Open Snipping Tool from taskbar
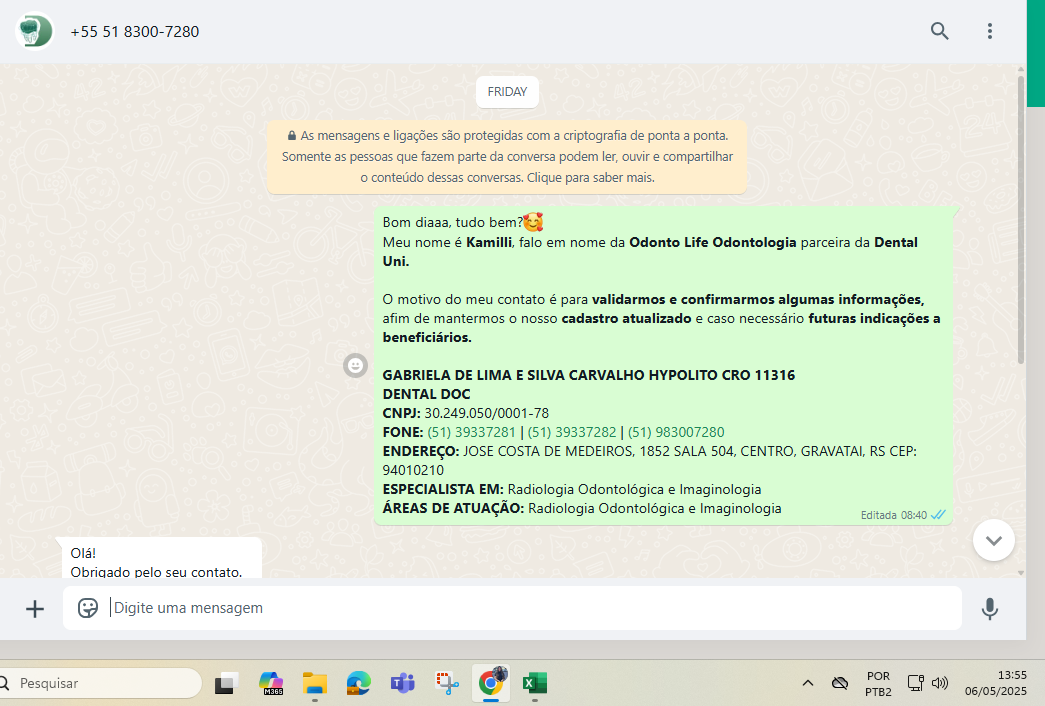The width and height of the screenshot is (1045, 706). (x=447, y=683)
